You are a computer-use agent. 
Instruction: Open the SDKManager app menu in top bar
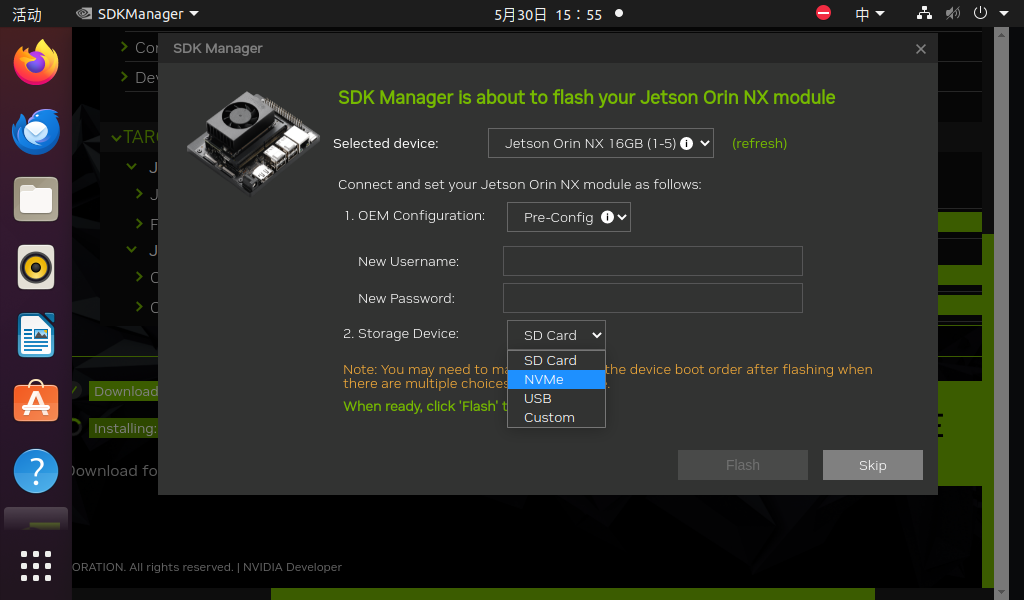tap(137, 14)
